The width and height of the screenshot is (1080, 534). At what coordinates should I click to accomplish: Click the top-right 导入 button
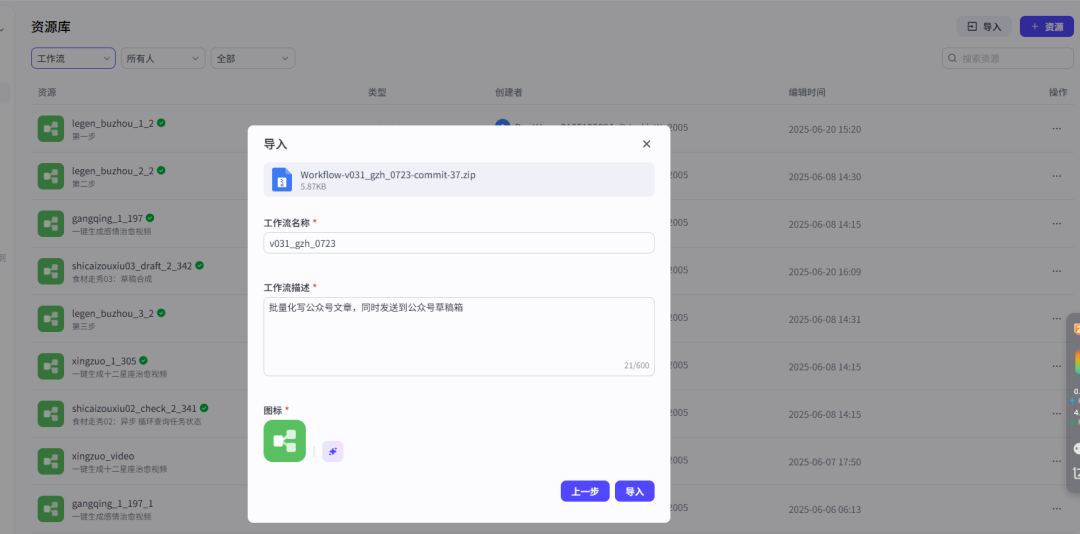(x=984, y=27)
